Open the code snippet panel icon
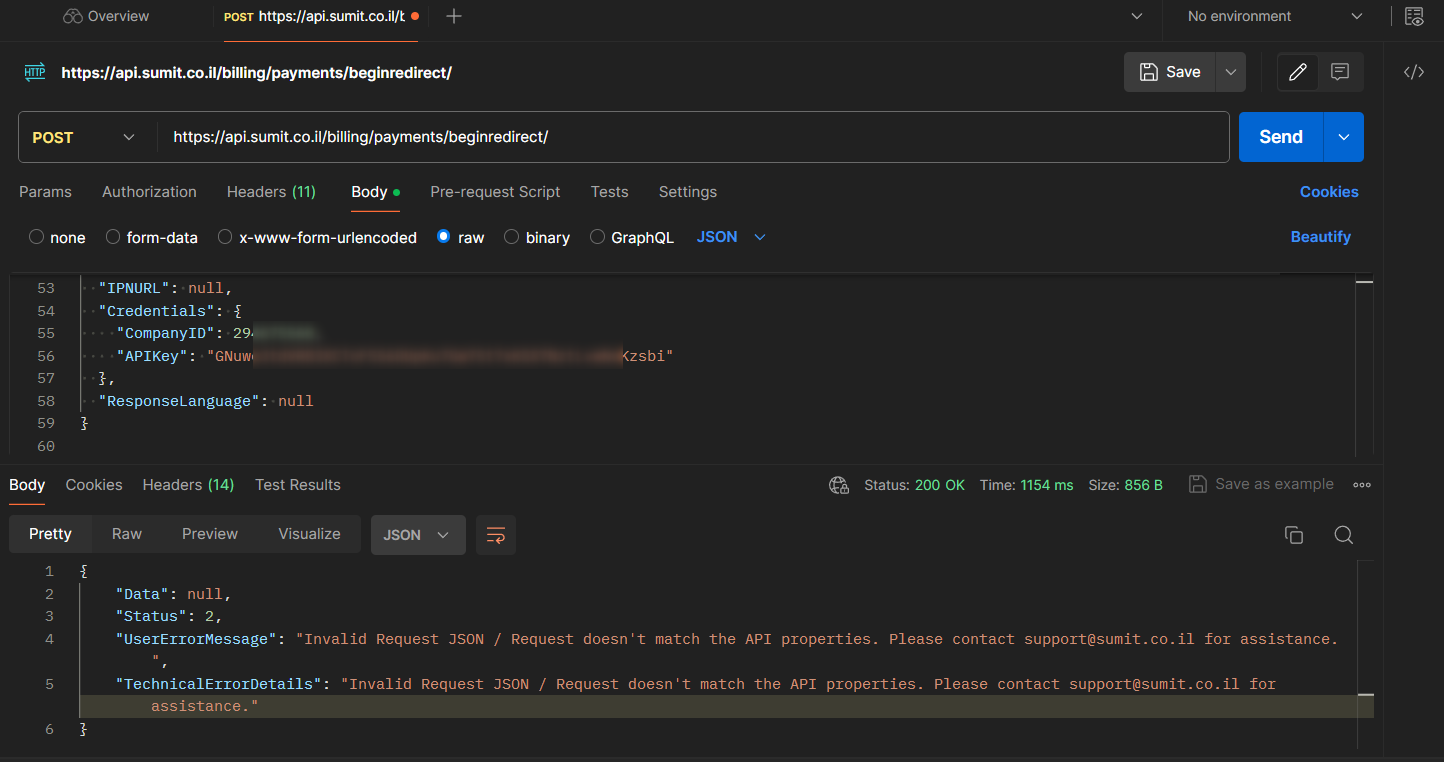Image resolution: width=1444 pixels, height=762 pixels. coord(1414,72)
